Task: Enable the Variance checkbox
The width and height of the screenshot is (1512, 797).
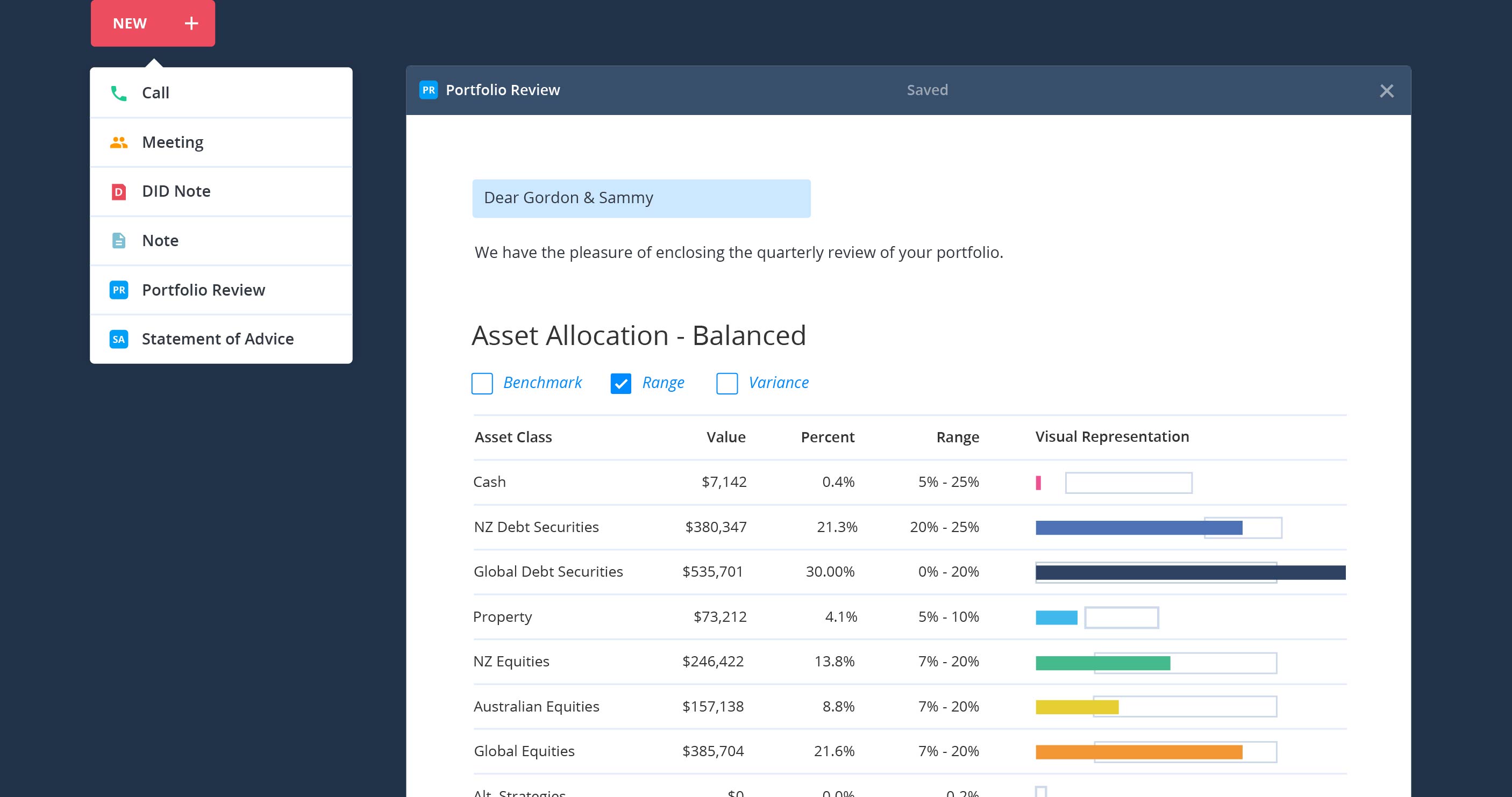Action: [726, 384]
